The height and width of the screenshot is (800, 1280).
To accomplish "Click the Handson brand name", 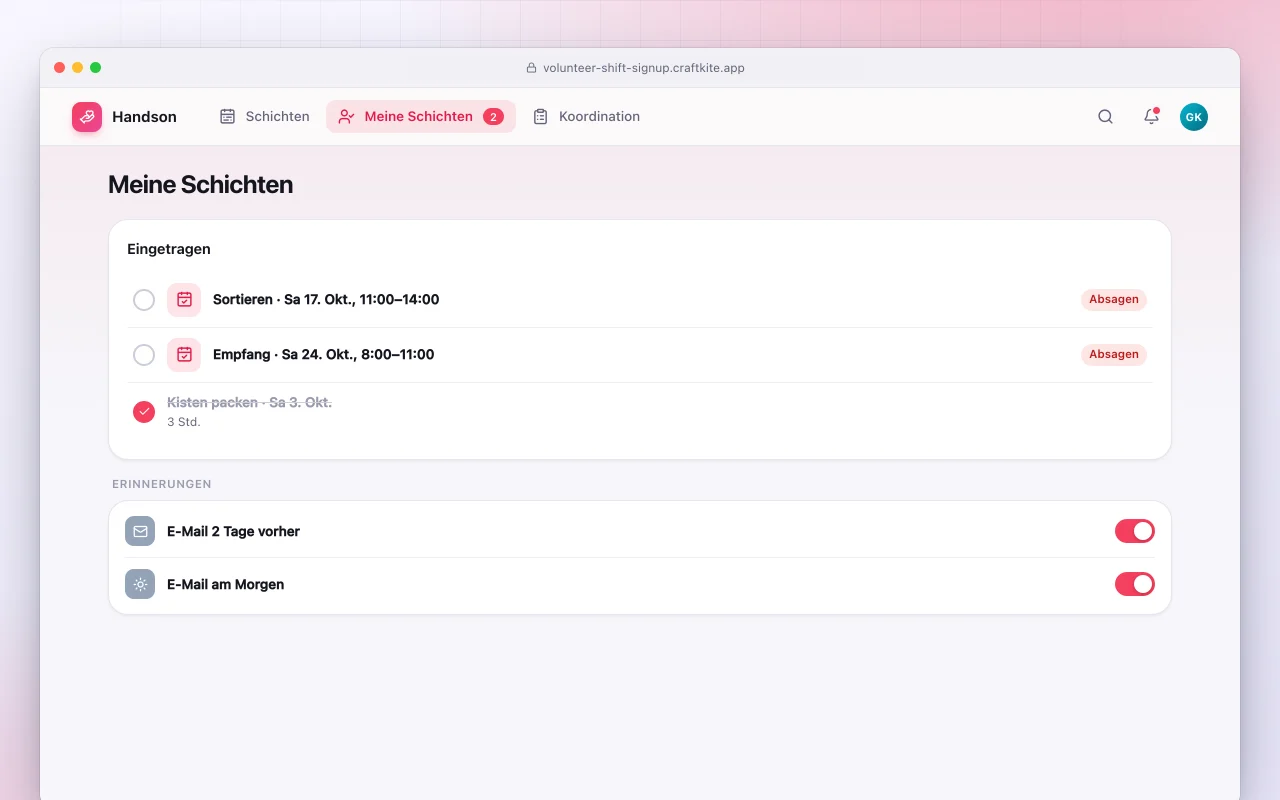I will point(144,117).
